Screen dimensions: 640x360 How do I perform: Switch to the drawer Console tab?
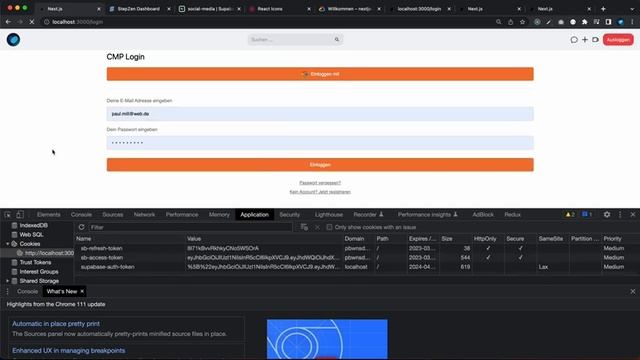27,291
